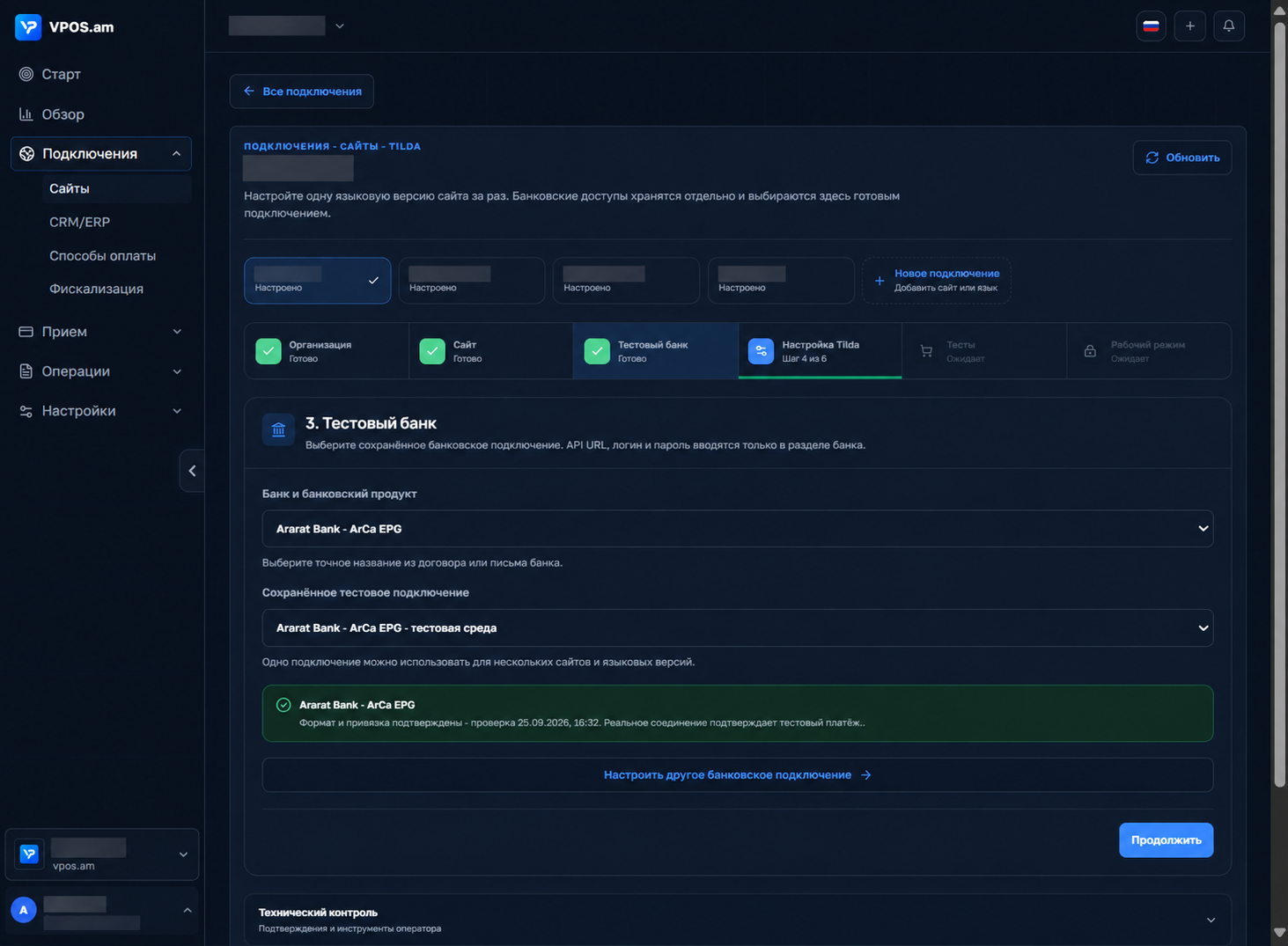The image size is (1288, 946).
Task: Go to the Рабочий режим step tab
Action: point(1149,351)
